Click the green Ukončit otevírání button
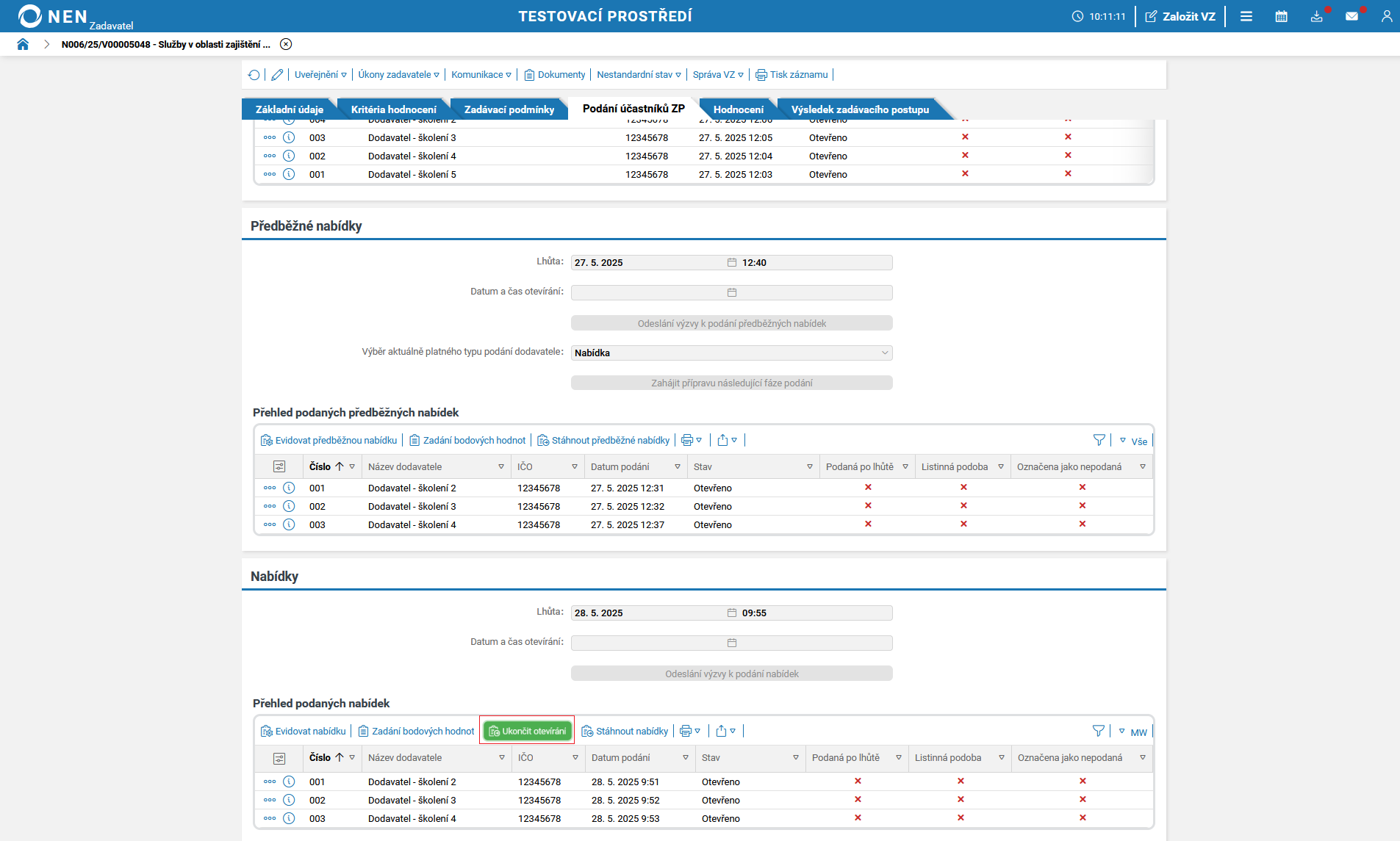 click(527, 731)
